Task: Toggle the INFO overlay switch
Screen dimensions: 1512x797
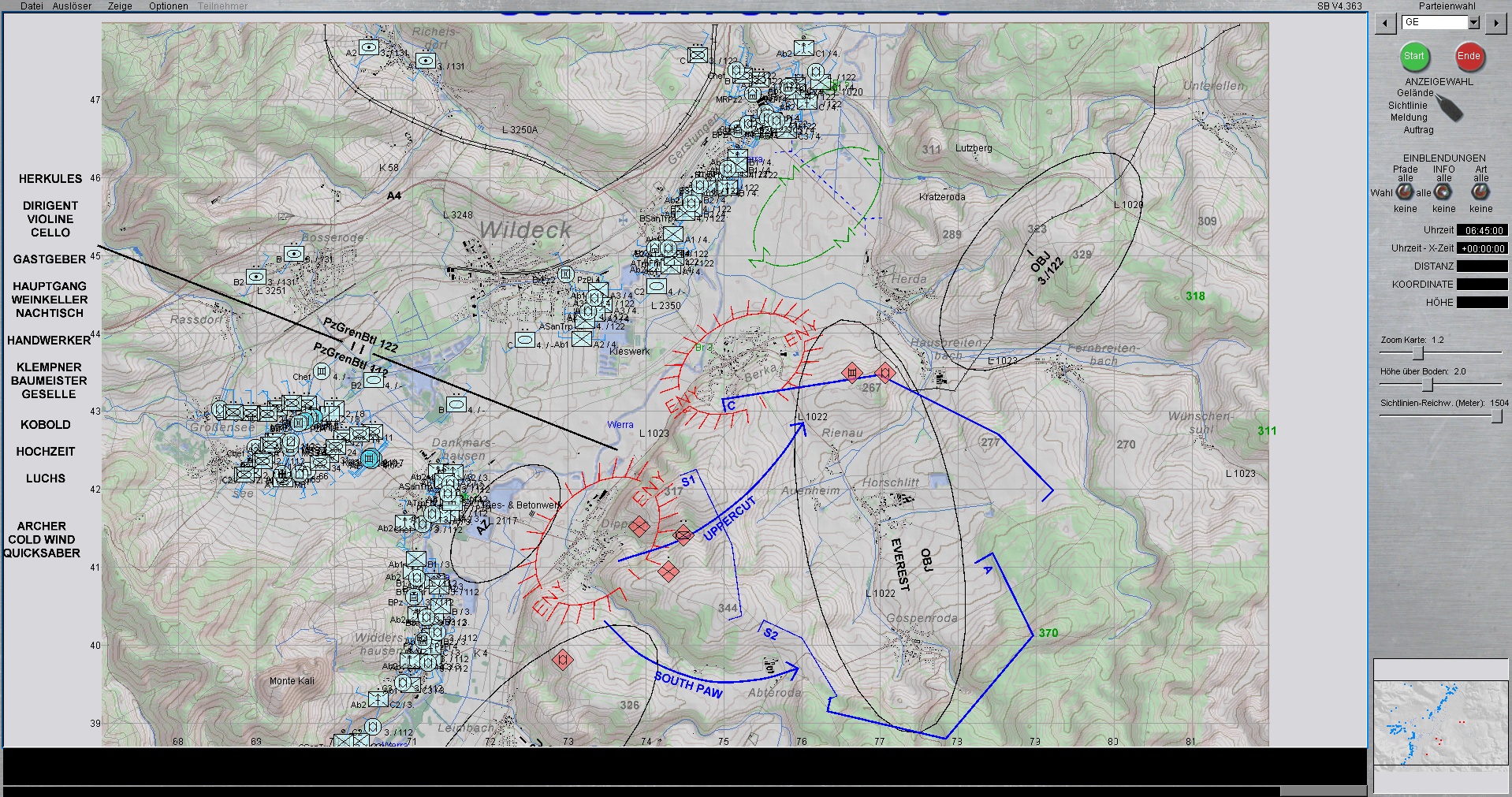Action: click(x=1443, y=192)
